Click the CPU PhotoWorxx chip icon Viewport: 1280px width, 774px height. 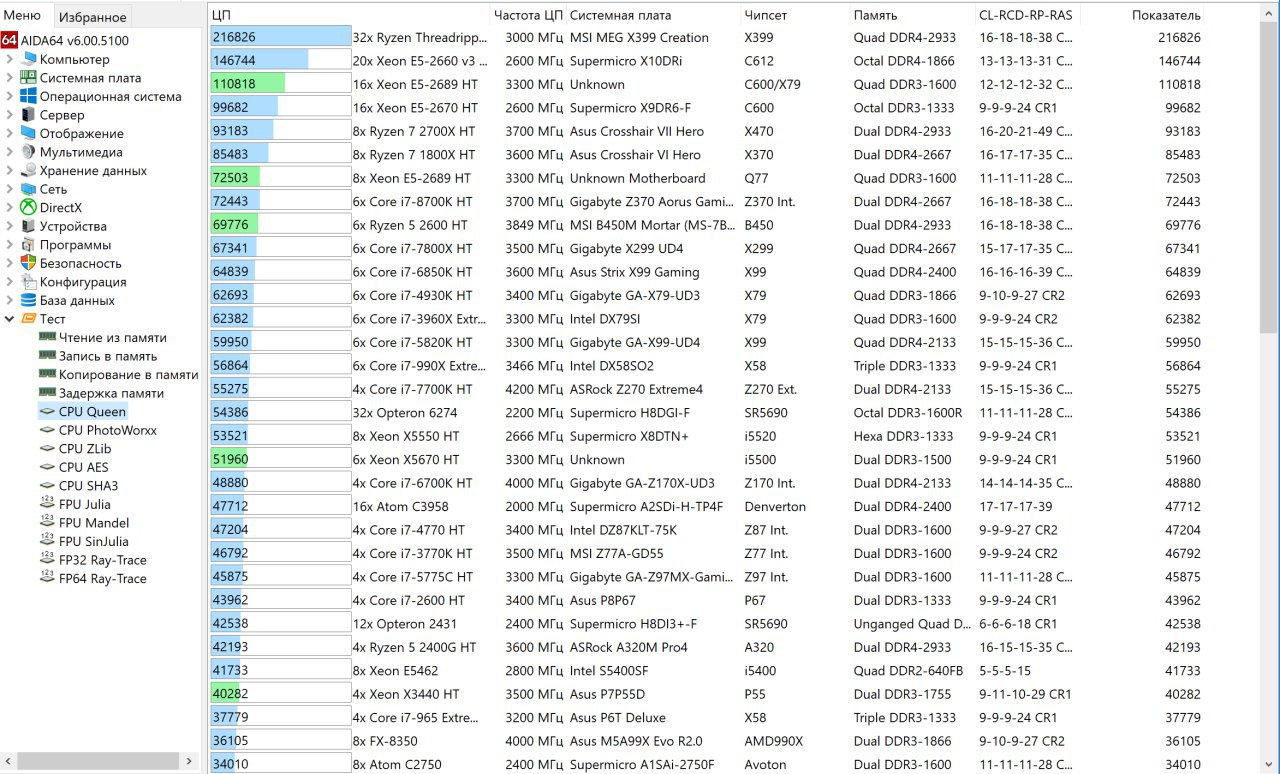point(47,430)
